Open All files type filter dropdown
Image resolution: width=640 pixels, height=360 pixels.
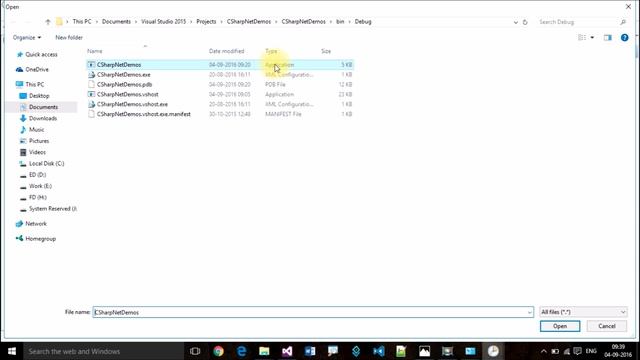click(583, 312)
